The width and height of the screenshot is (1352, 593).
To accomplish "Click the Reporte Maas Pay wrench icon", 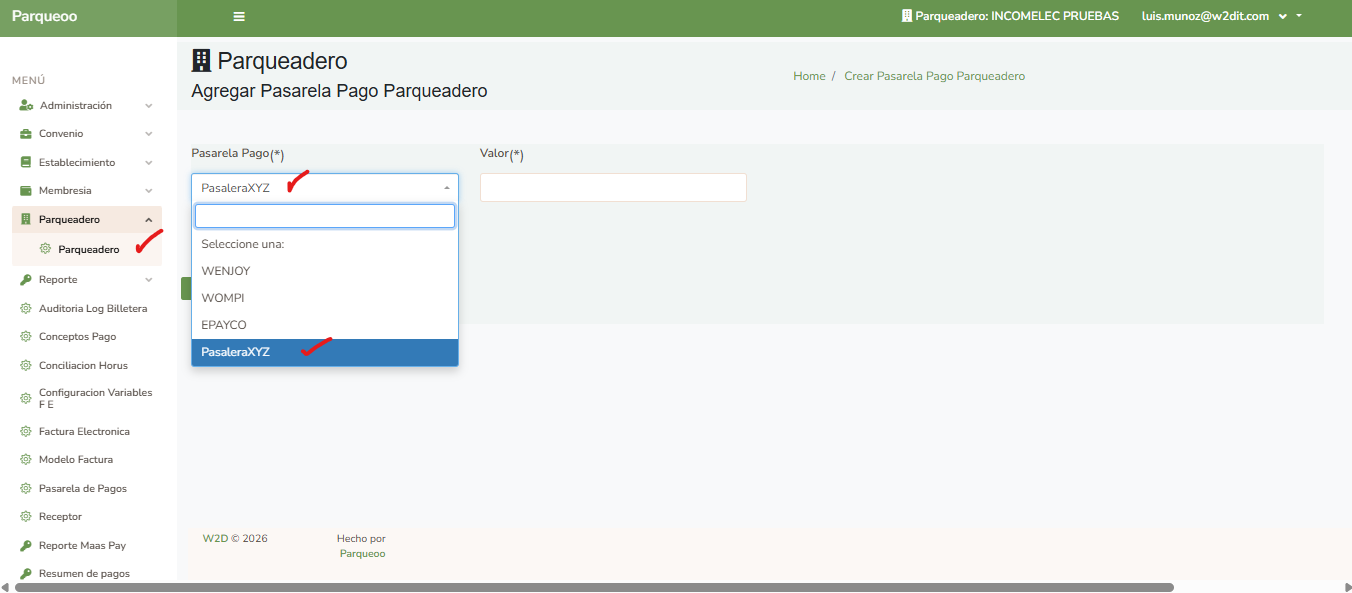I will pyautogui.click(x=27, y=546).
